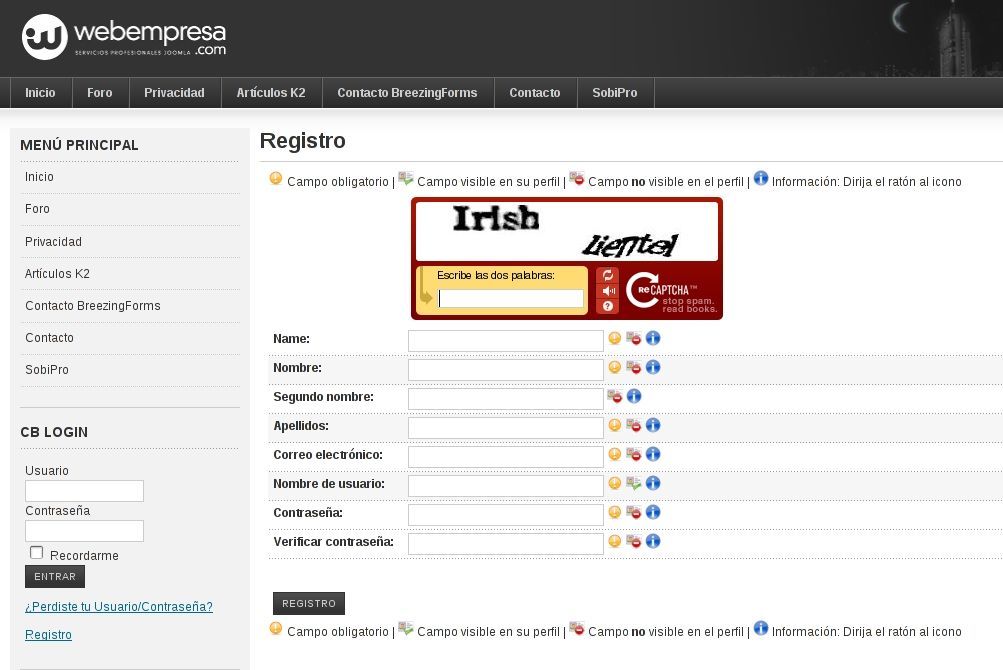Click the required-field icon for Nombre de usuario

pos(615,483)
